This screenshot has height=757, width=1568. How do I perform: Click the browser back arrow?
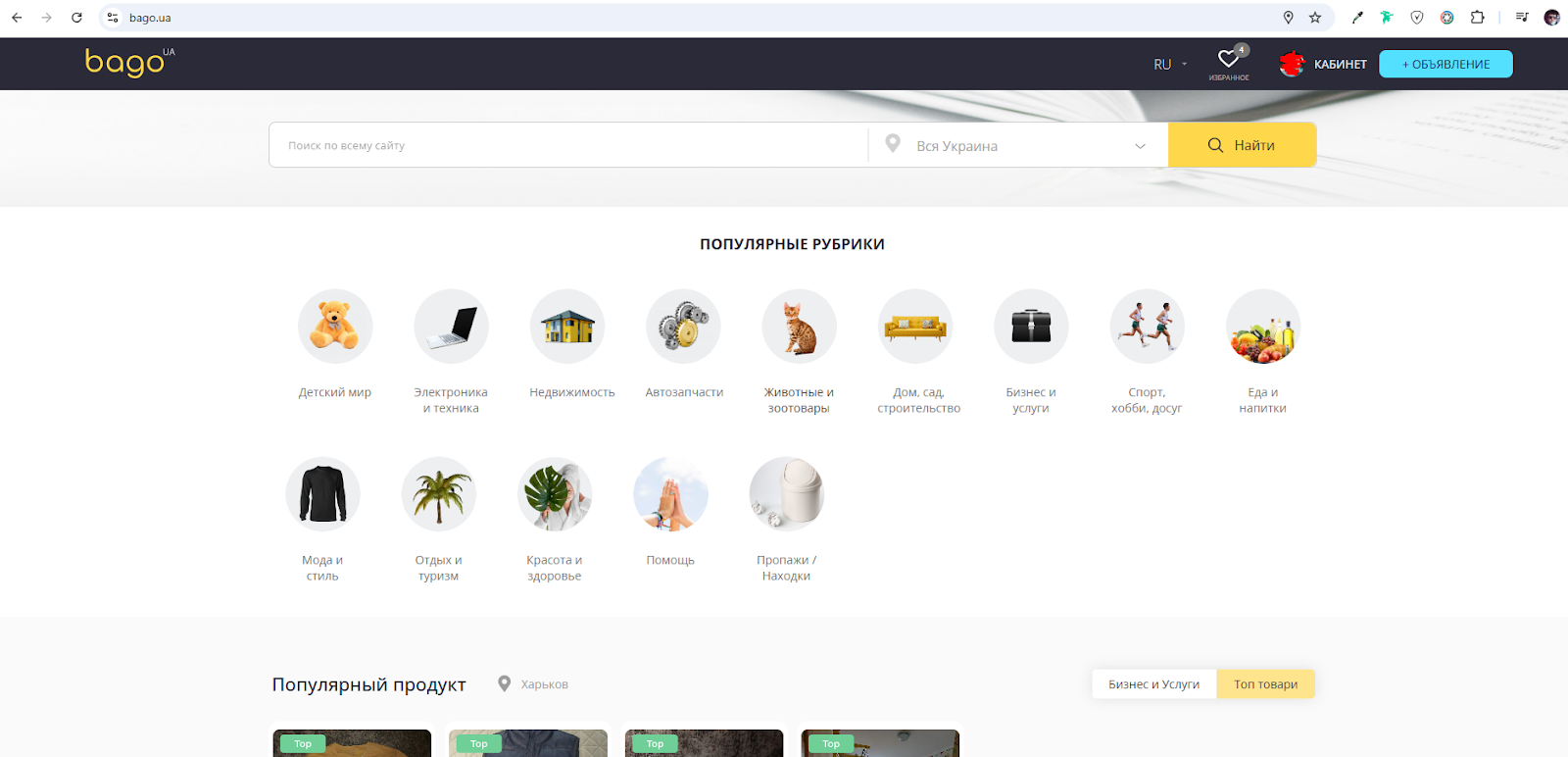tap(17, 18)
